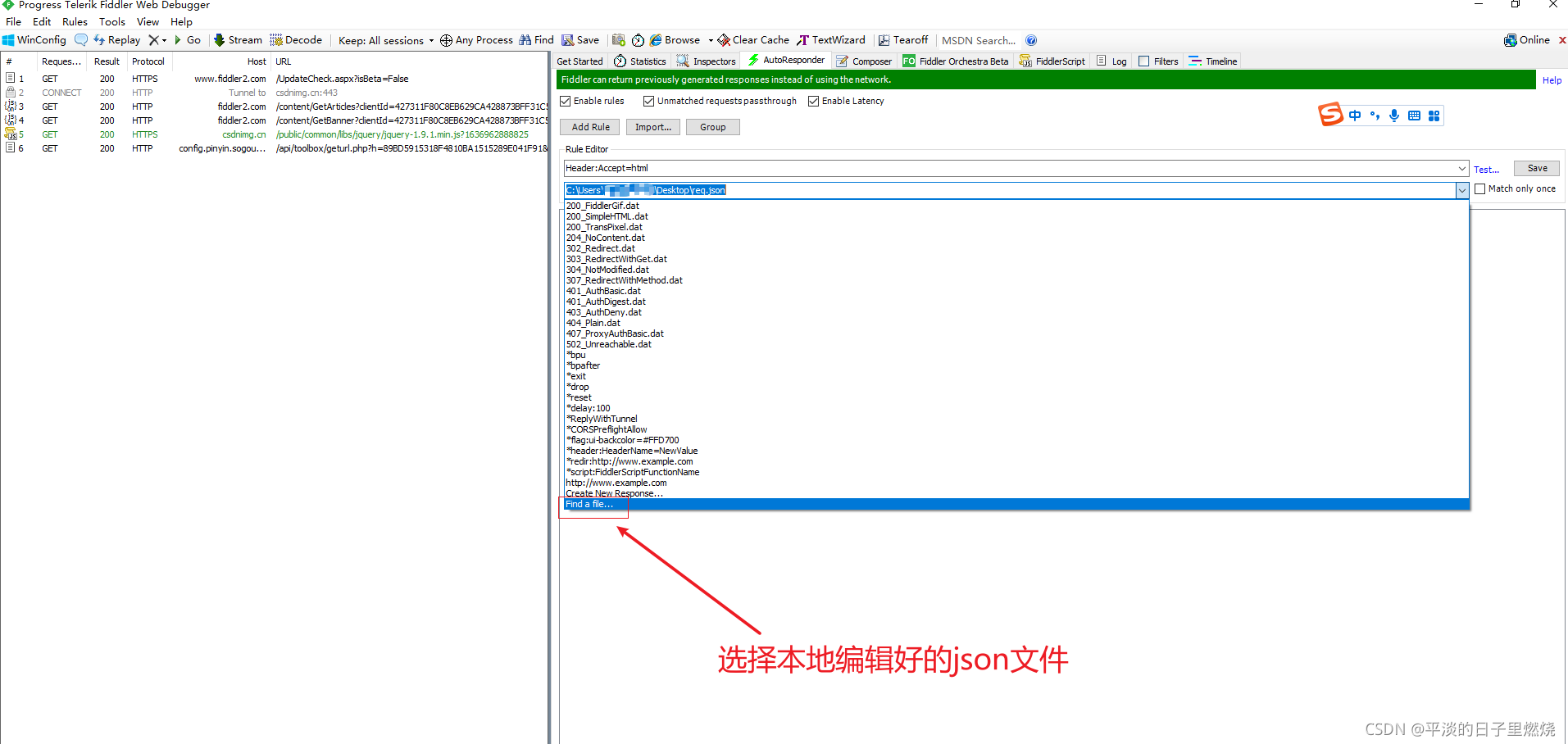This screenshot has width=1568, height=744.
Task: Toggle Unmatched requests passthrough checkbox
Action: point(649,101)
